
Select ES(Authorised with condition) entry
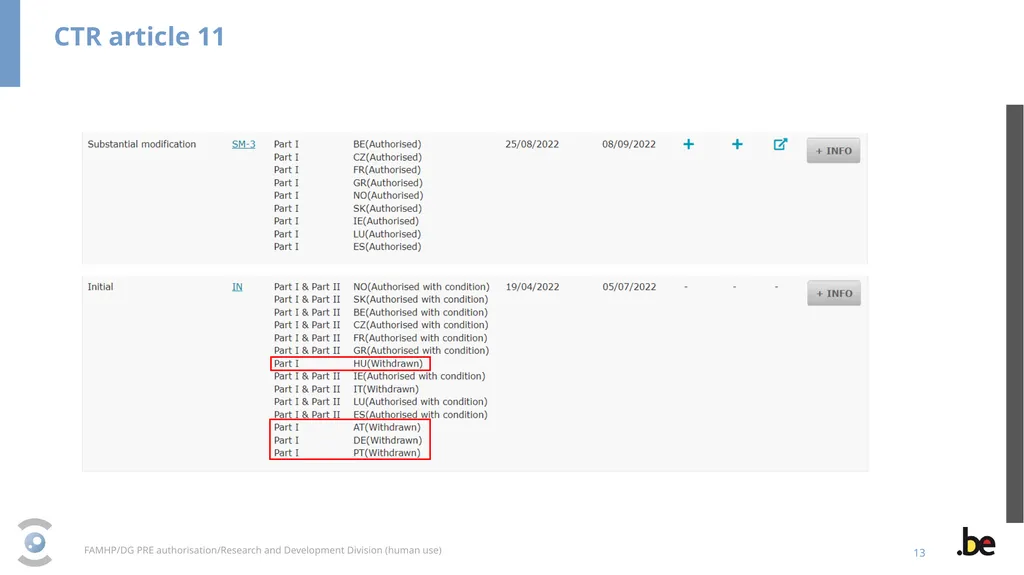coord(420,414)
